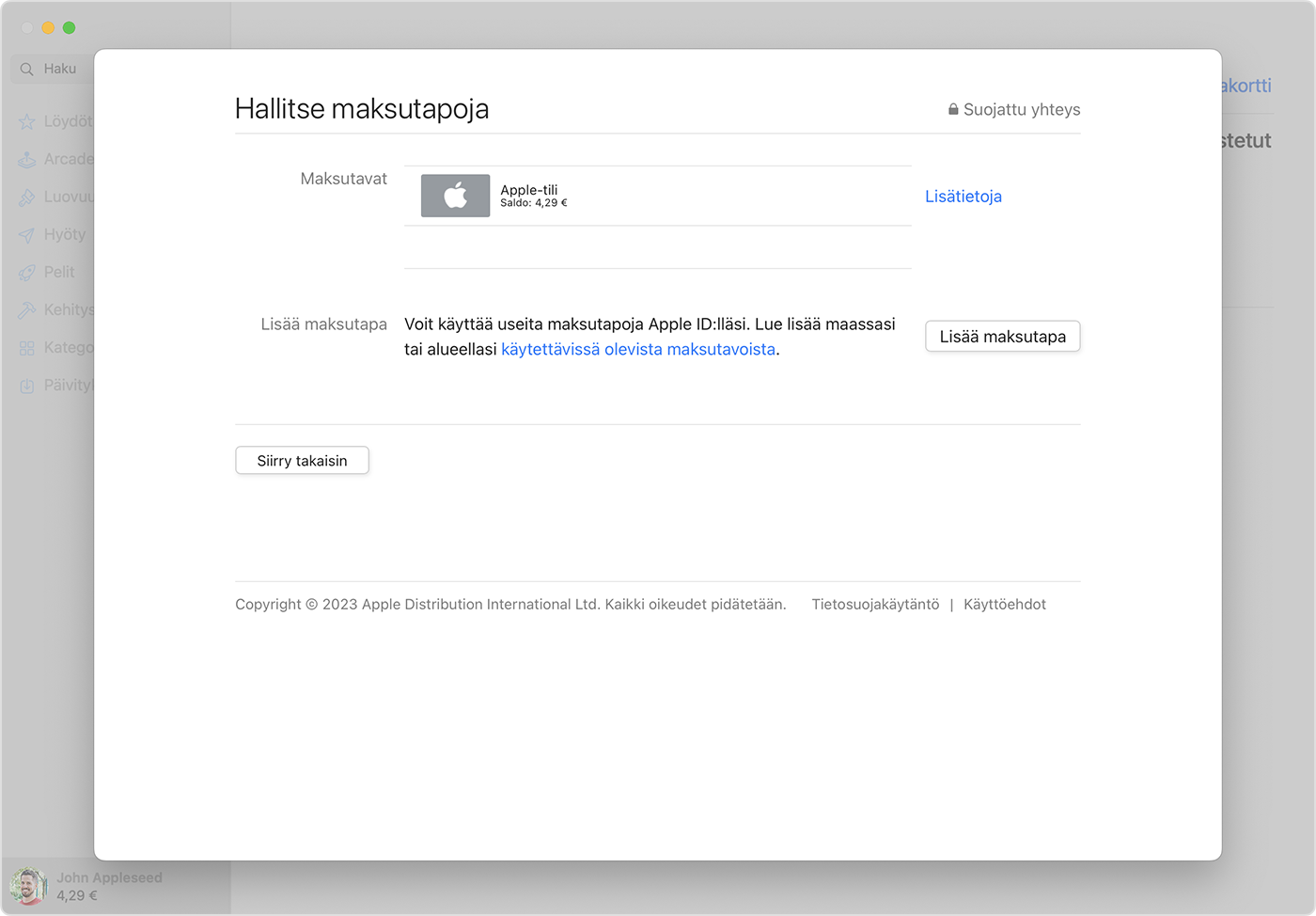Click the Arcade joystick icon in sidebar

26,160
